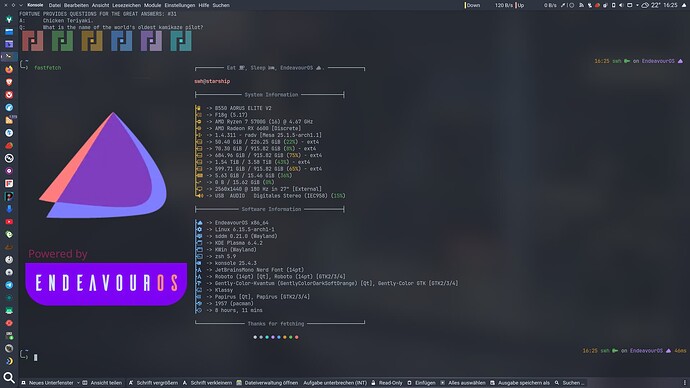
Task: Open the YouTube red dock icon
Action: pos(9,222)
